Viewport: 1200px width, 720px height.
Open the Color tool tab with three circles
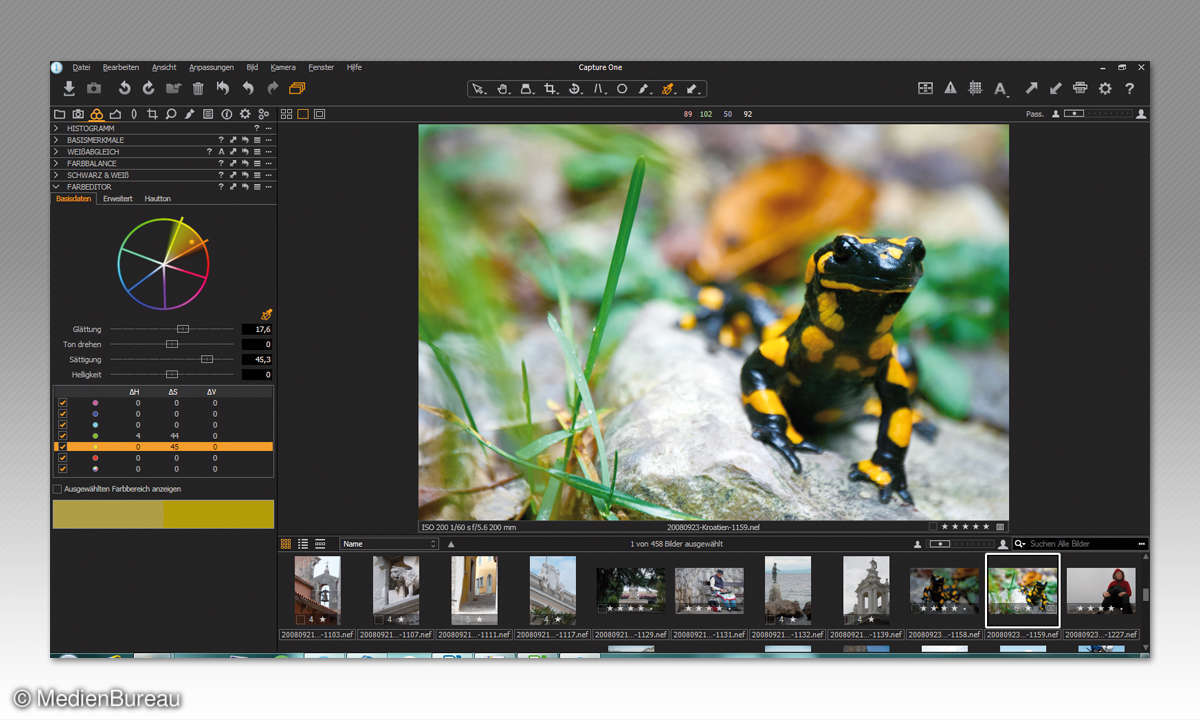(x=96, y=114)
